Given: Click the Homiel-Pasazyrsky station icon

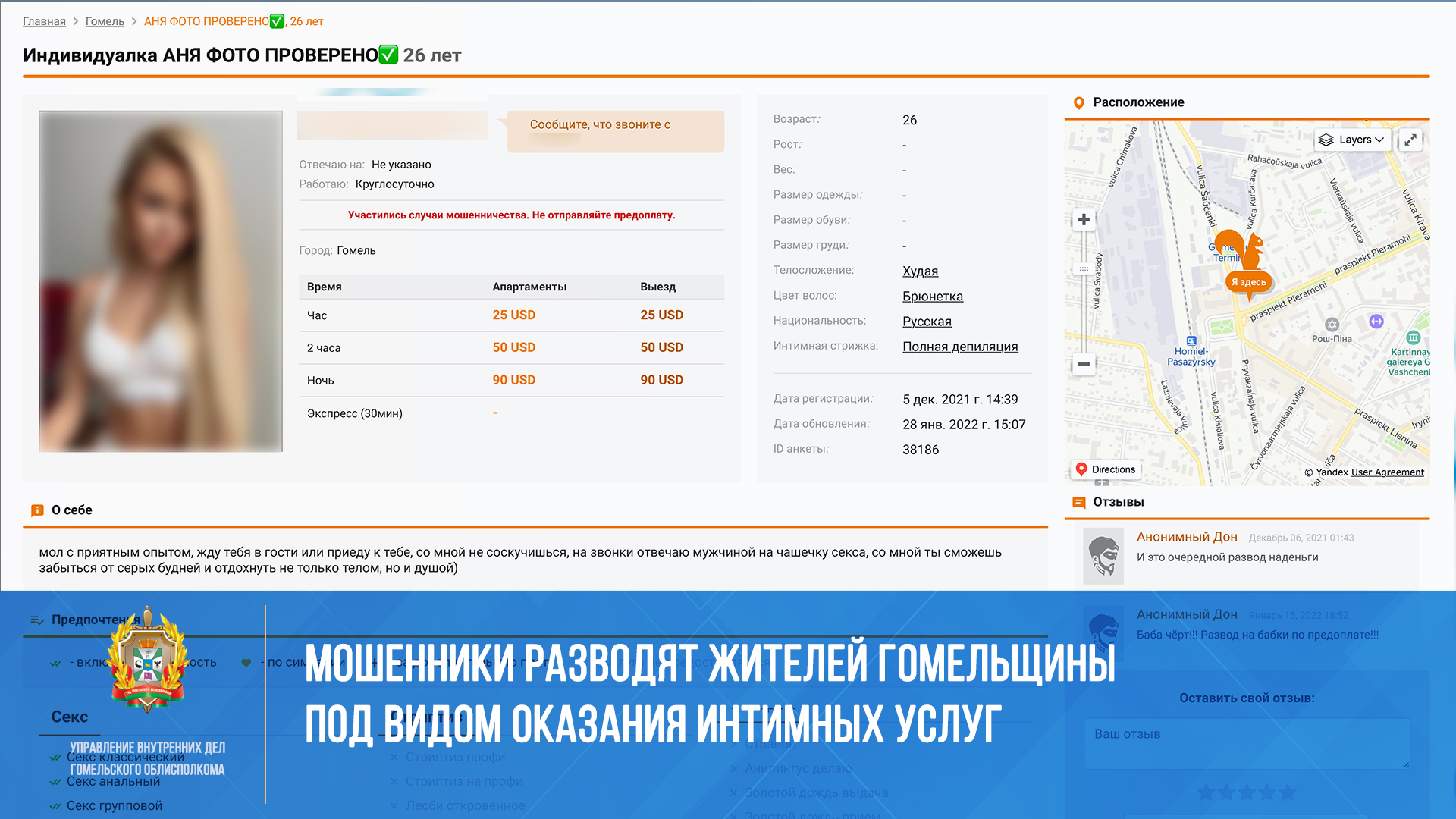Looking at the screenshot, I should point(1191,340).
